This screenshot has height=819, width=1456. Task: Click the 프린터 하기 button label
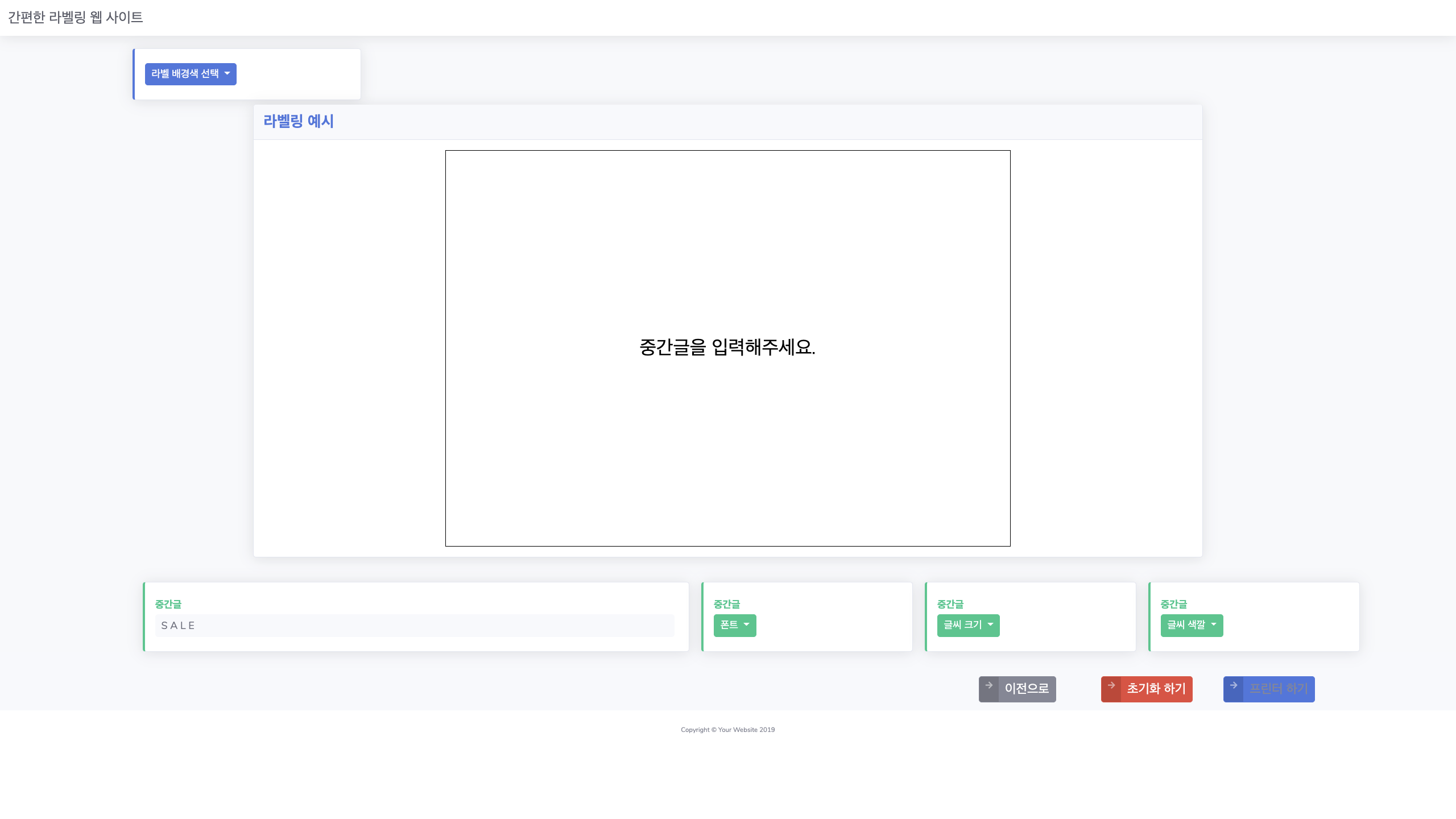point(1279,689)
